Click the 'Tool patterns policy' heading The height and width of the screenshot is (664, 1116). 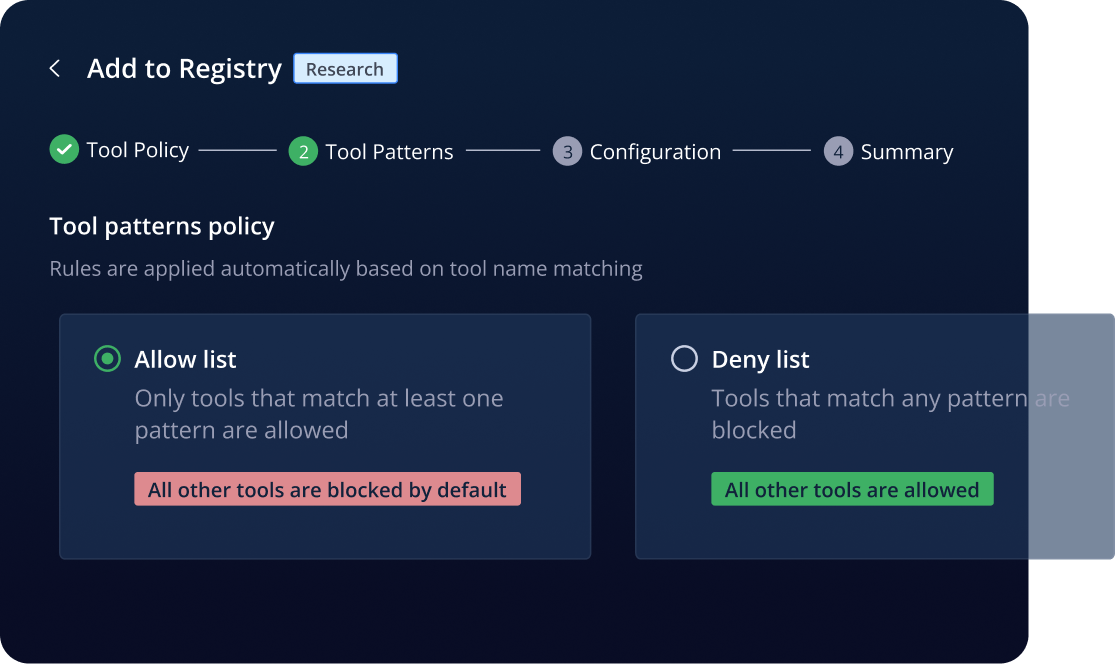(x=162, y=226)
